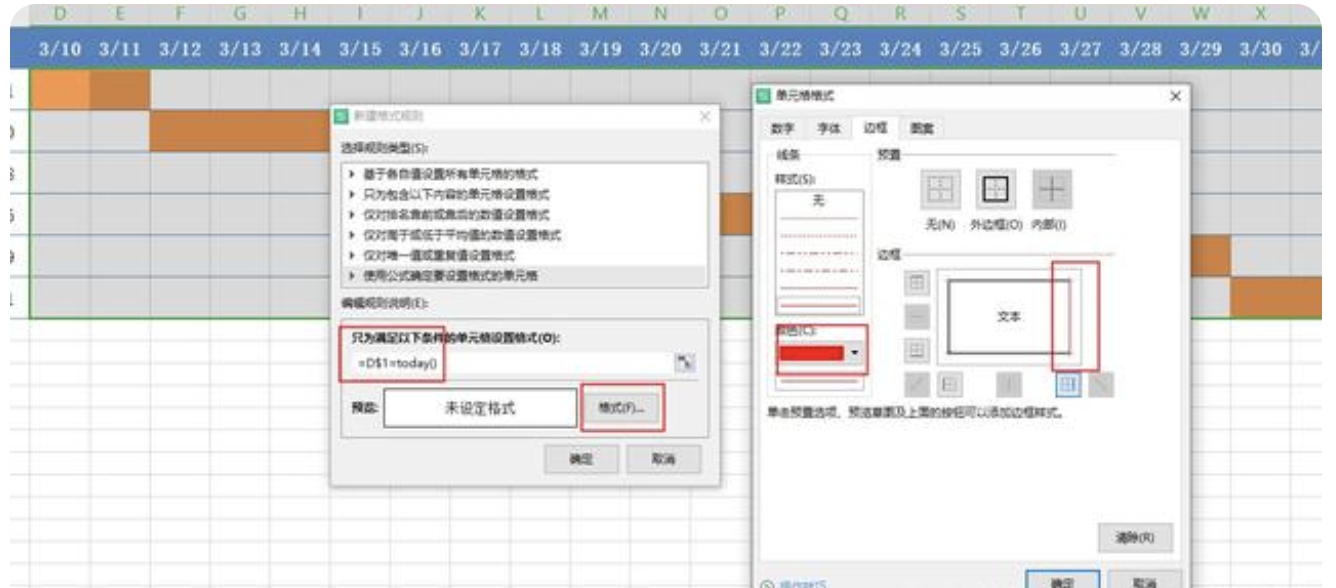Click the range picker icon beside formula field

pyautogui.click(x=684, y=365)
